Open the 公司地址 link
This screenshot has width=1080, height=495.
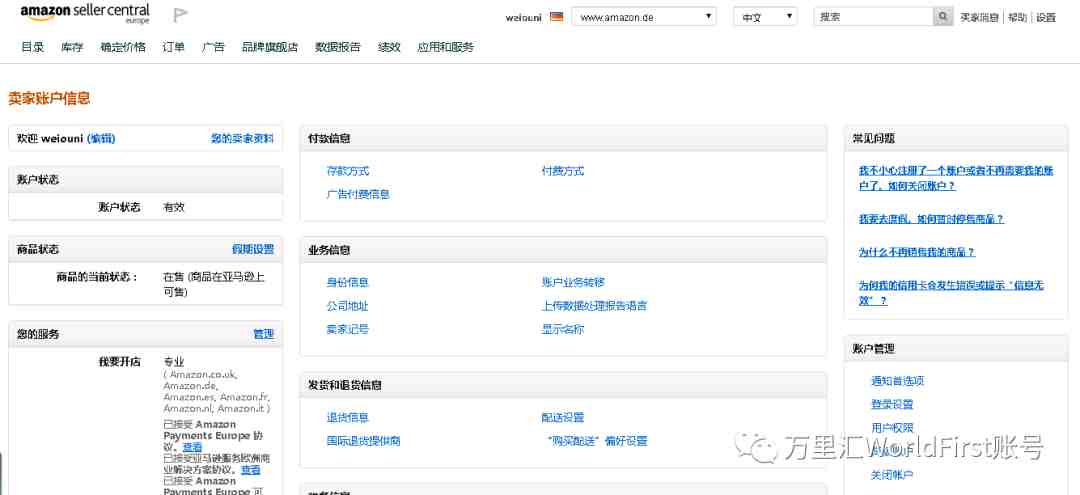coord(348,306)
